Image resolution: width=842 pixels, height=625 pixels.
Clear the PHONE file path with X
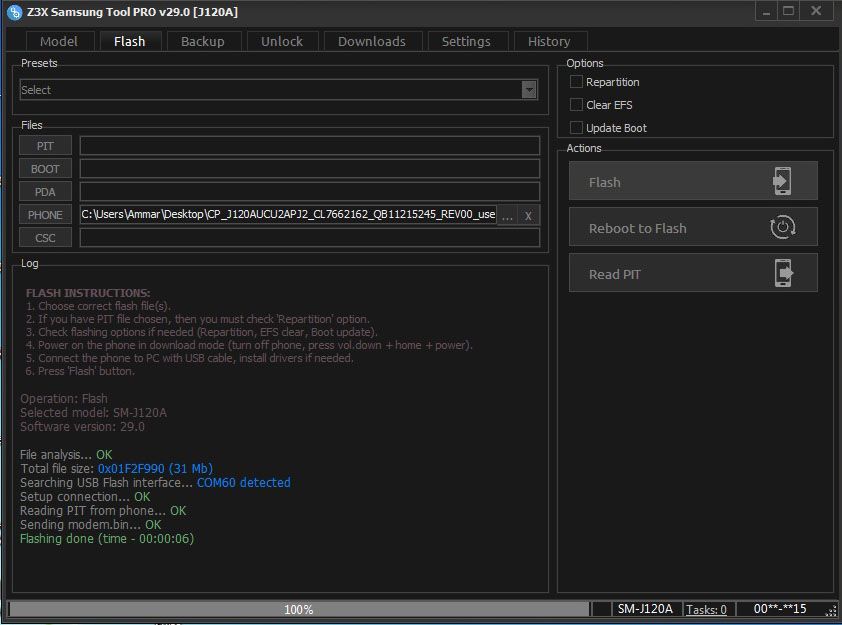click(528, 215)
